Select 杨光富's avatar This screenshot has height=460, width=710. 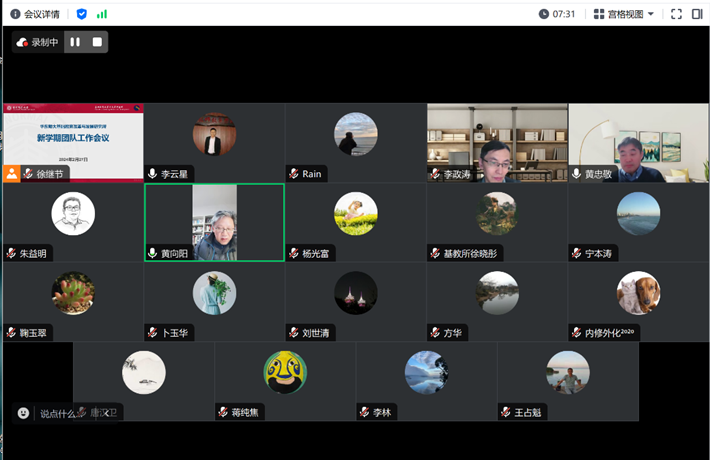pos(355,214)
